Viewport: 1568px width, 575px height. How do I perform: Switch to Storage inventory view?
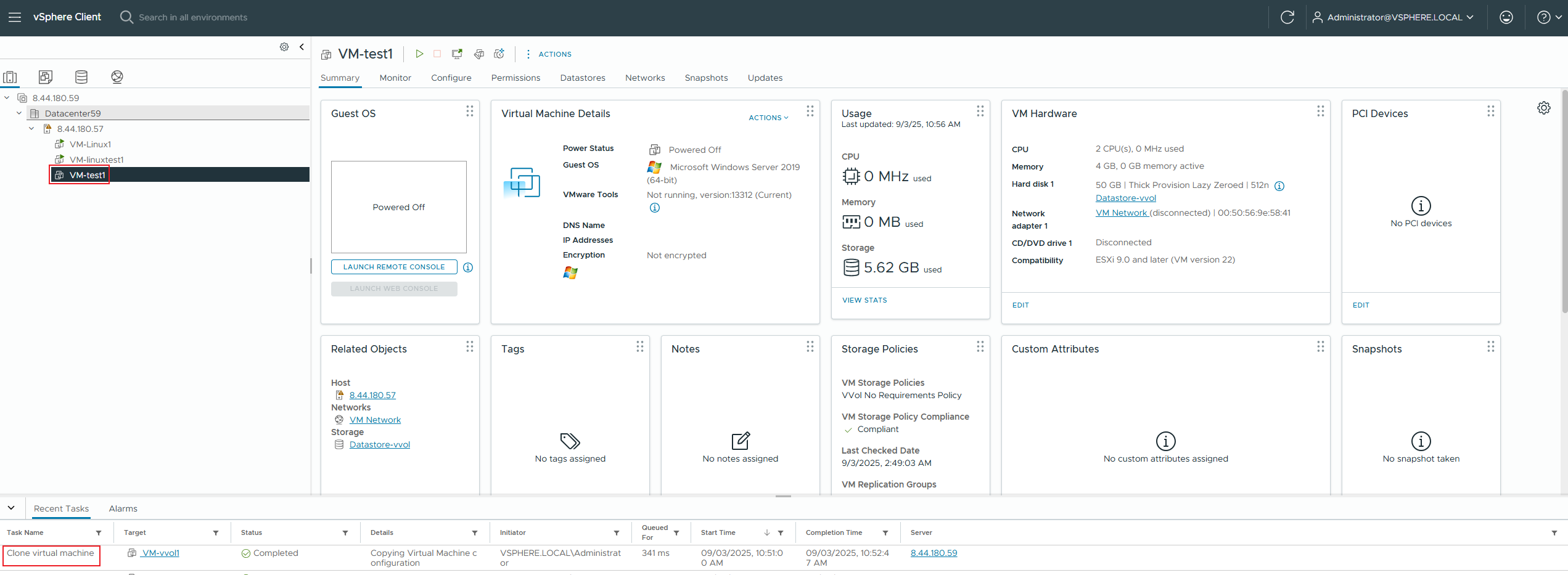tap(81, 77)
